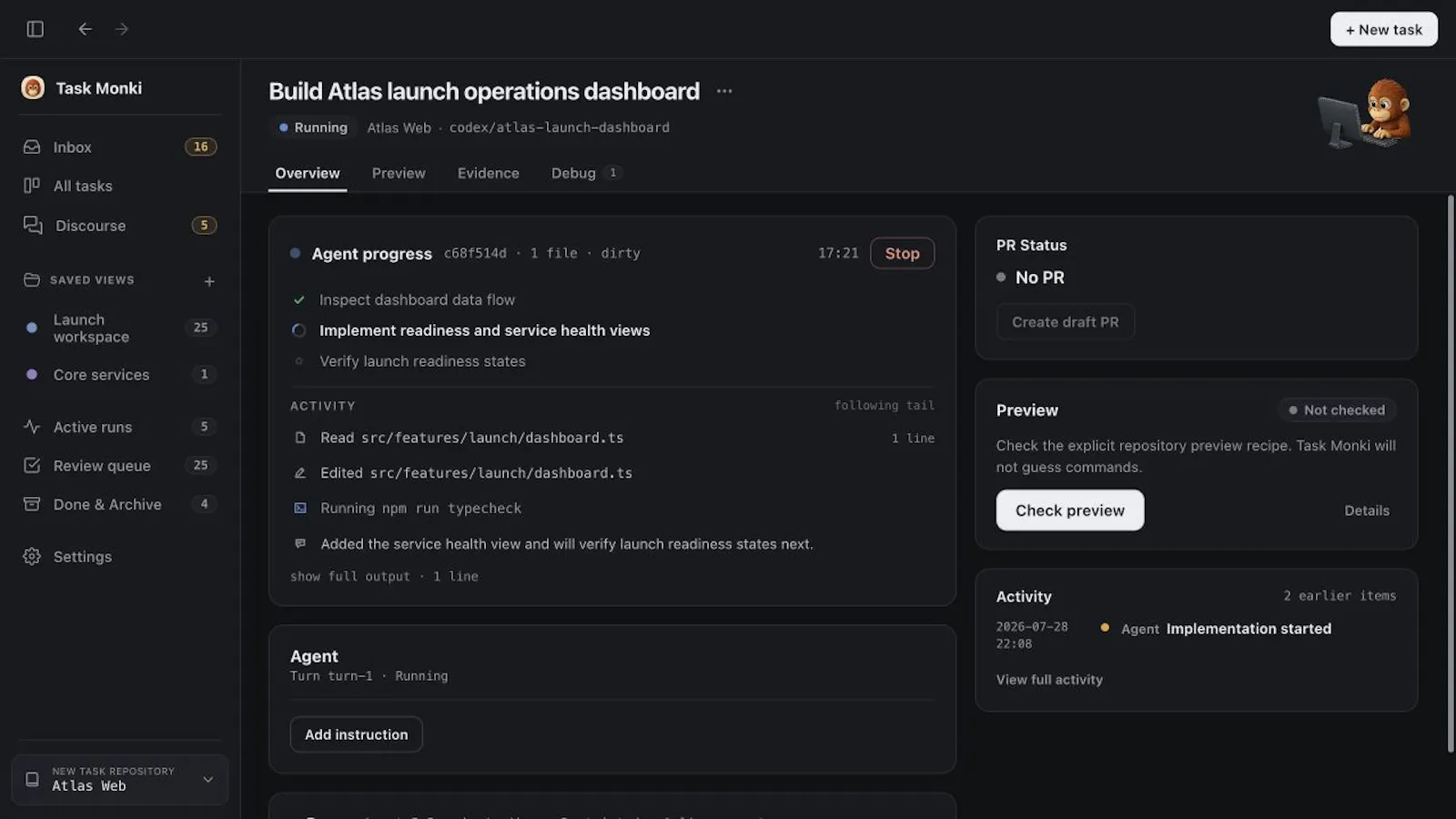Open the All tasks board icon

pos(32,186)
